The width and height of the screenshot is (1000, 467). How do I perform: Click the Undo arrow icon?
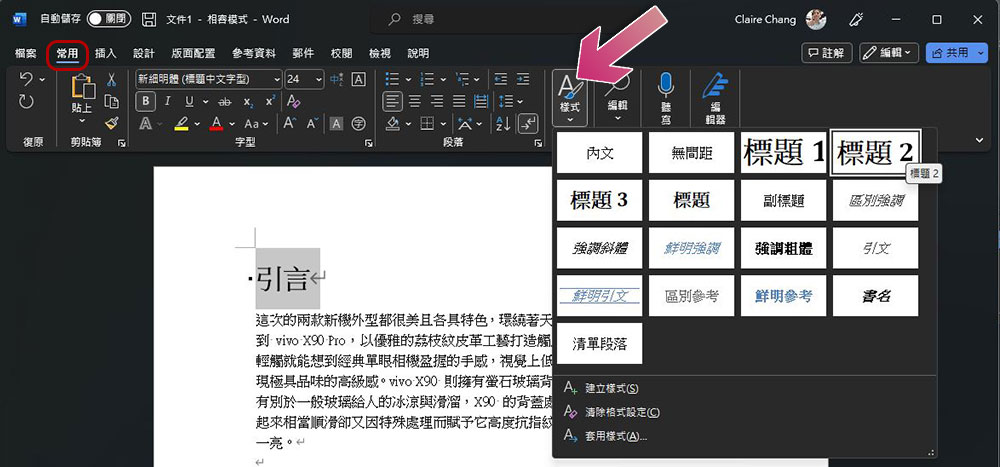[27, 79]
